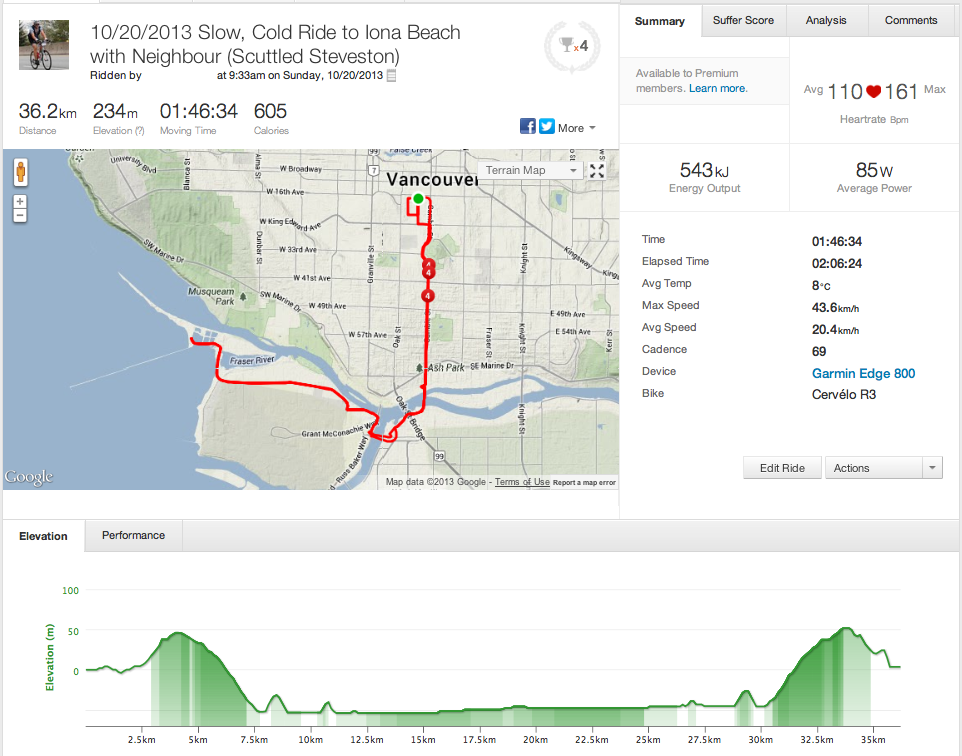Switch to the Suffer Score tab
This screenshot has height=756, width=962.
click(x=744, y=20)
